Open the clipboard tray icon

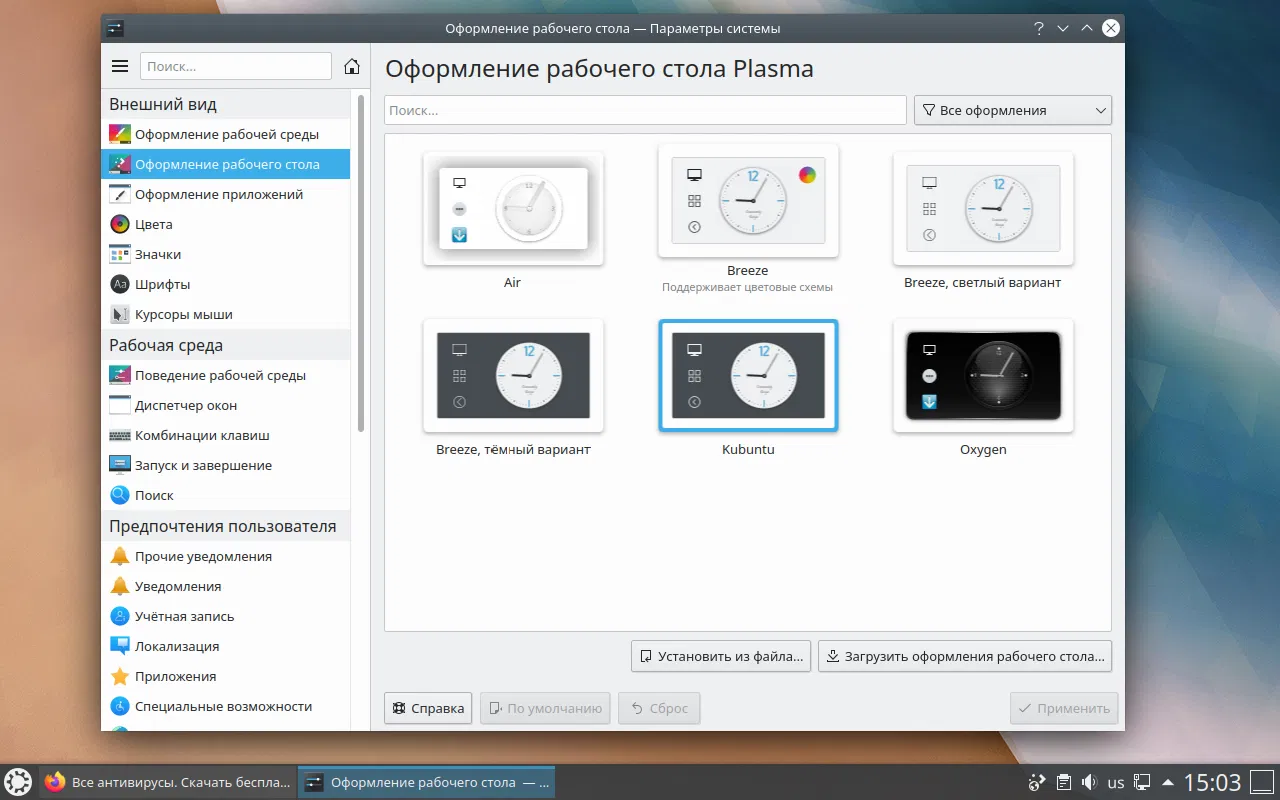[1065, 782]
